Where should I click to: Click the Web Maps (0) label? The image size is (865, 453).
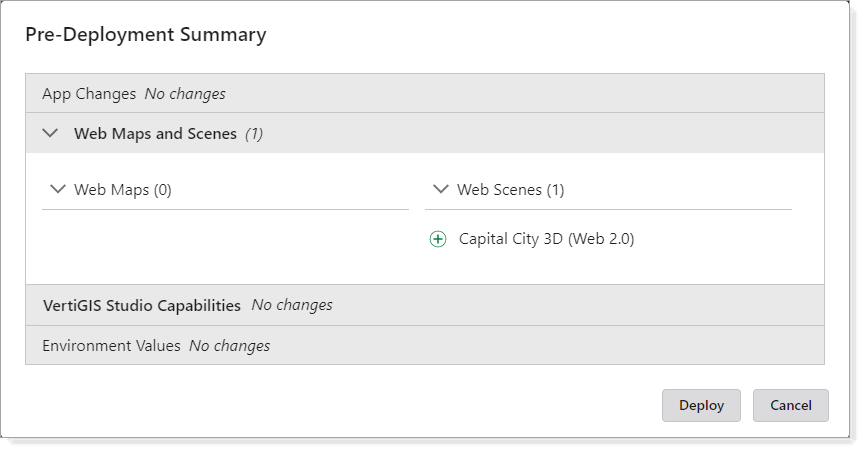(123, 189)
